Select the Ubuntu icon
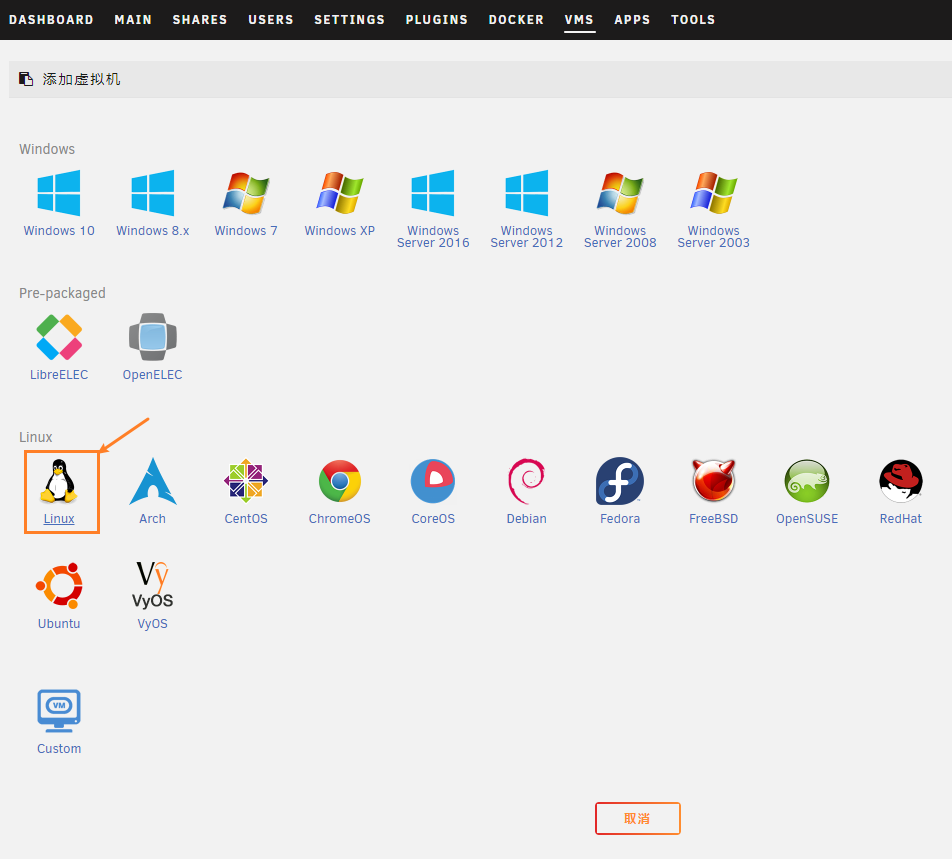952x859 pixels. click(59, 586)
